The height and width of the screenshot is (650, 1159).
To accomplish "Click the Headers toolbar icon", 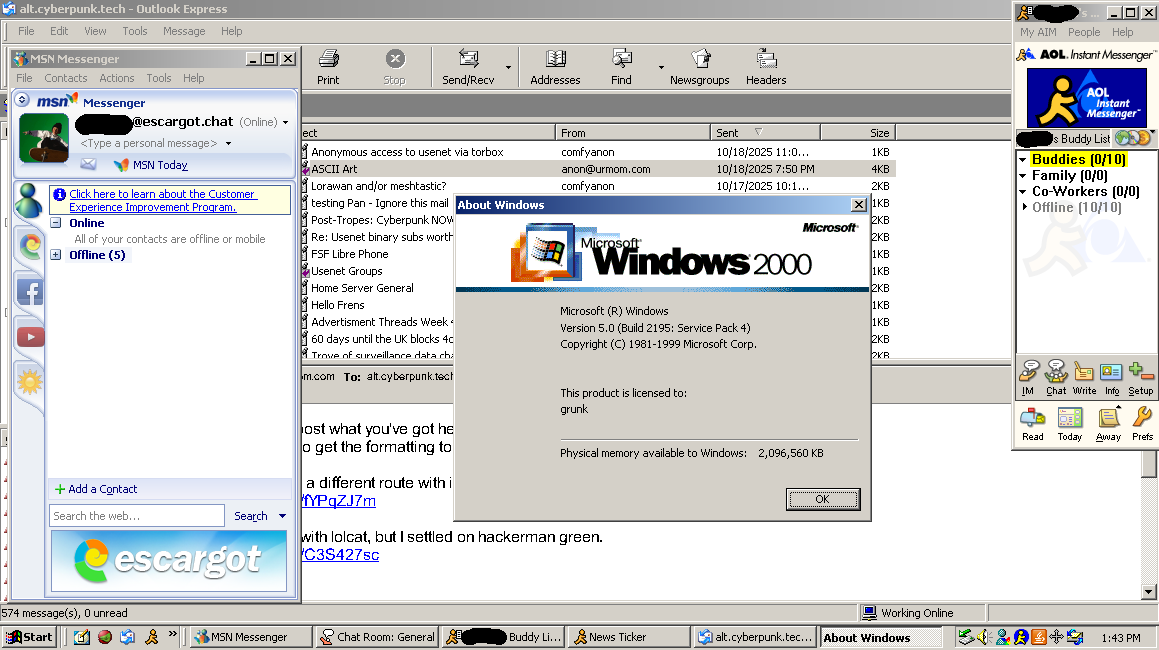I will tap(767, 59).
